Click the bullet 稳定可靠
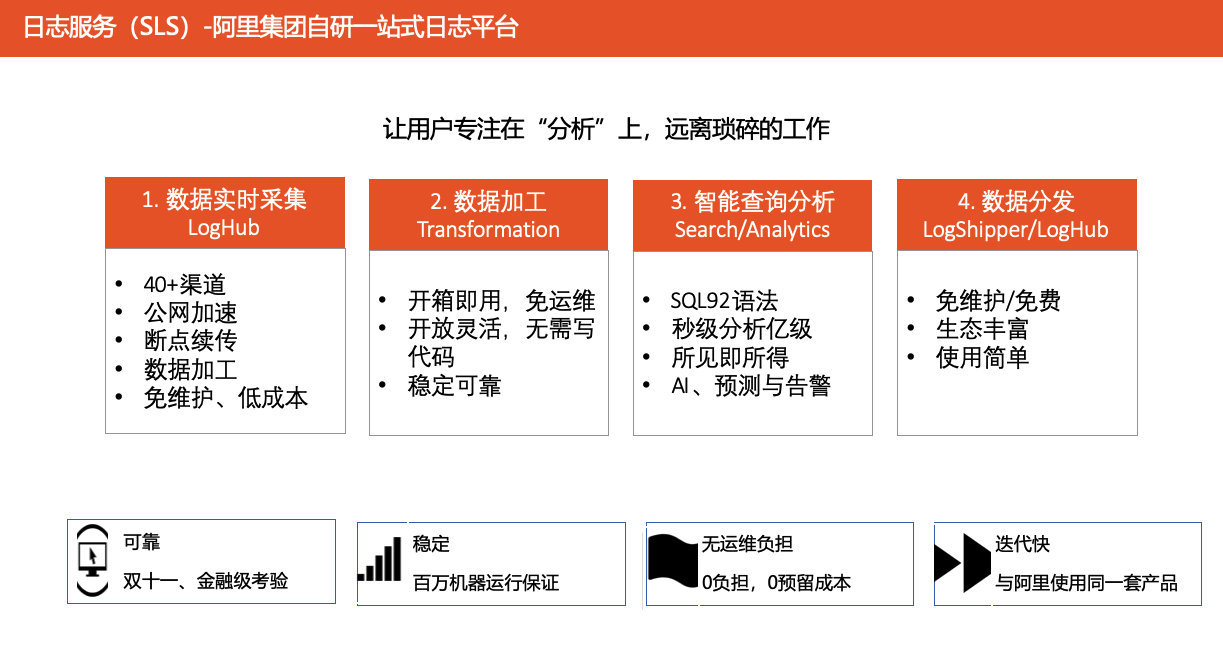The image size is (1223, 664). tap(454, 386)
